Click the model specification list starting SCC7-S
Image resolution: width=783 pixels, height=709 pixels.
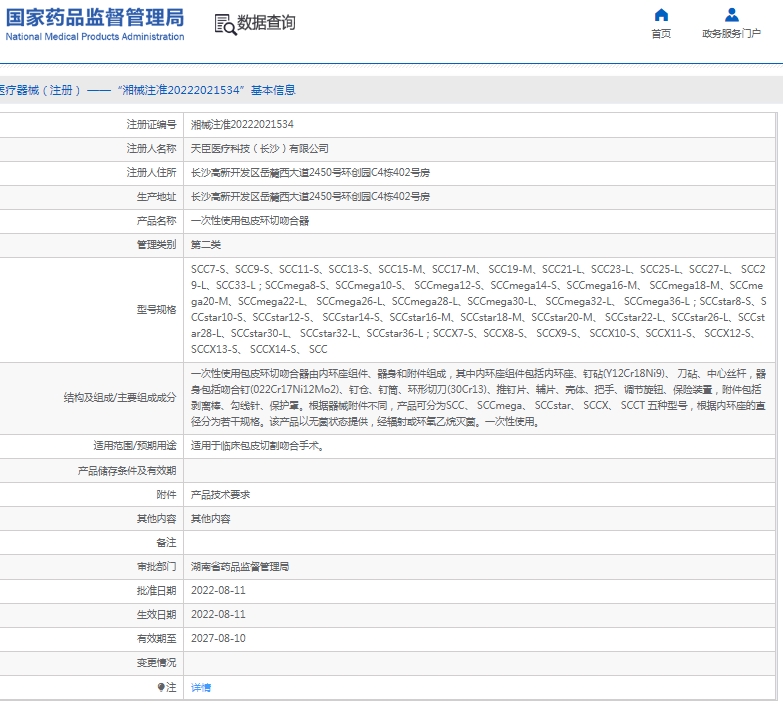[478, 310]
